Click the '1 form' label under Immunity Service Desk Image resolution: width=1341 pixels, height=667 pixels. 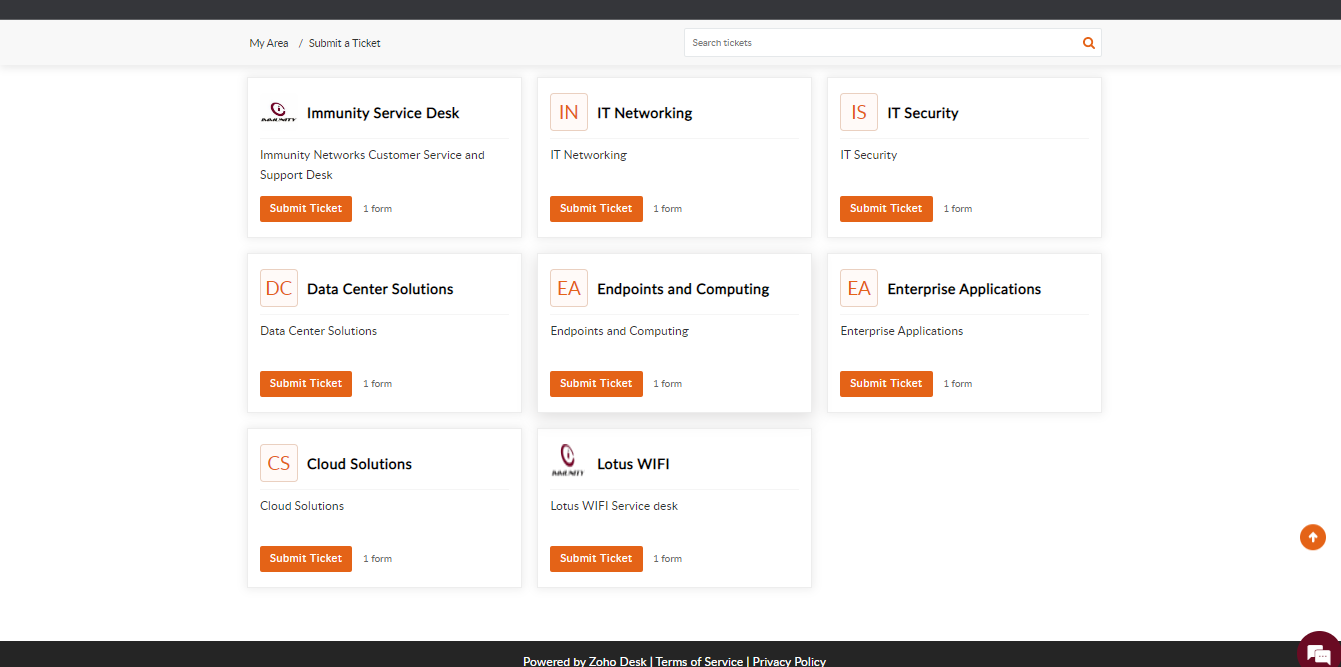coord(377,209)
